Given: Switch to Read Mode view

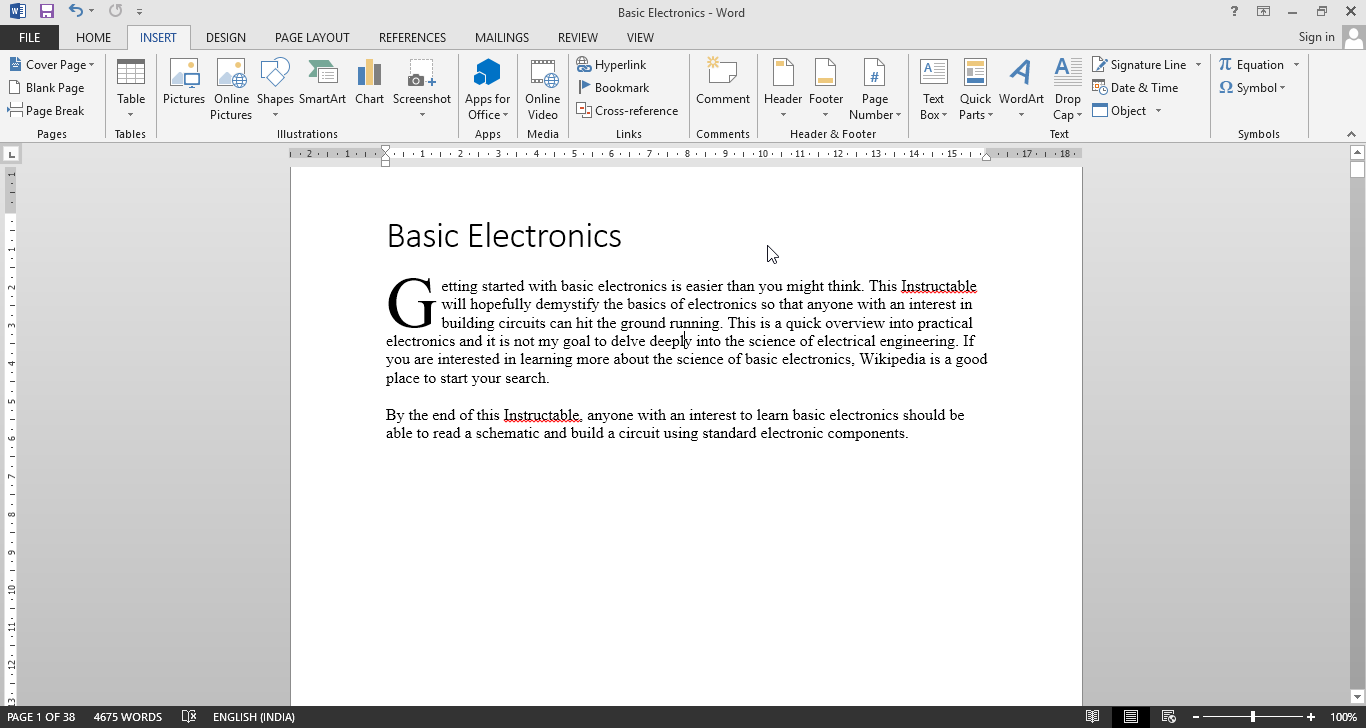Looking at the screenshot, I should tap(1093, 717).
